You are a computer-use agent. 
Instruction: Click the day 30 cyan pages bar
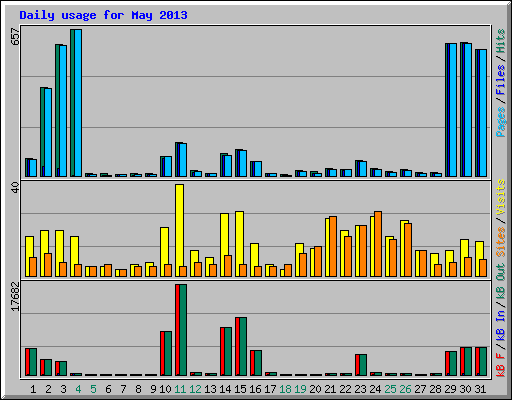point(468,110)
